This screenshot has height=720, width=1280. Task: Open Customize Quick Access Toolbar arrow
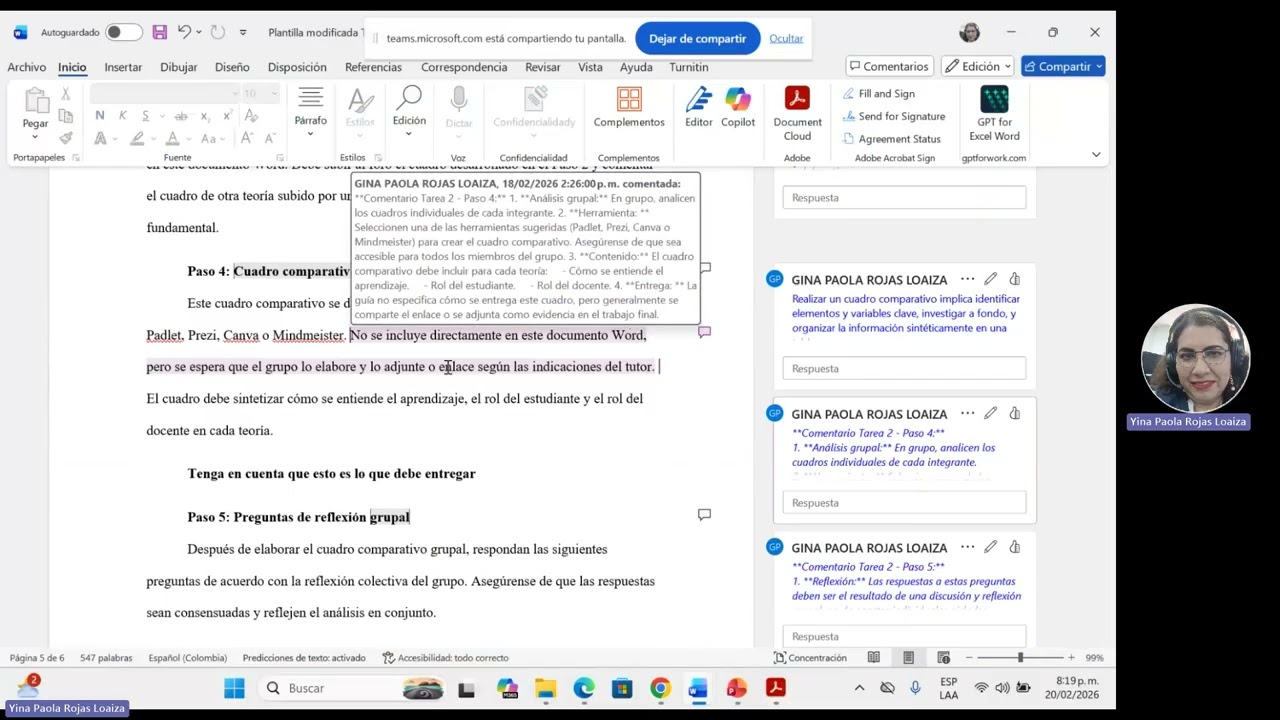(243, 32)
